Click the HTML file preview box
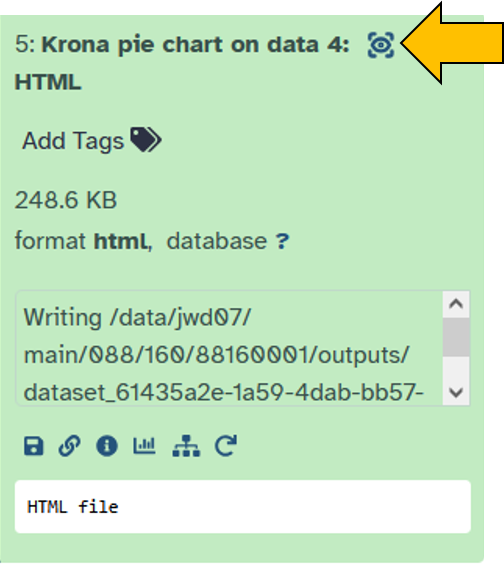 [243, 507]
